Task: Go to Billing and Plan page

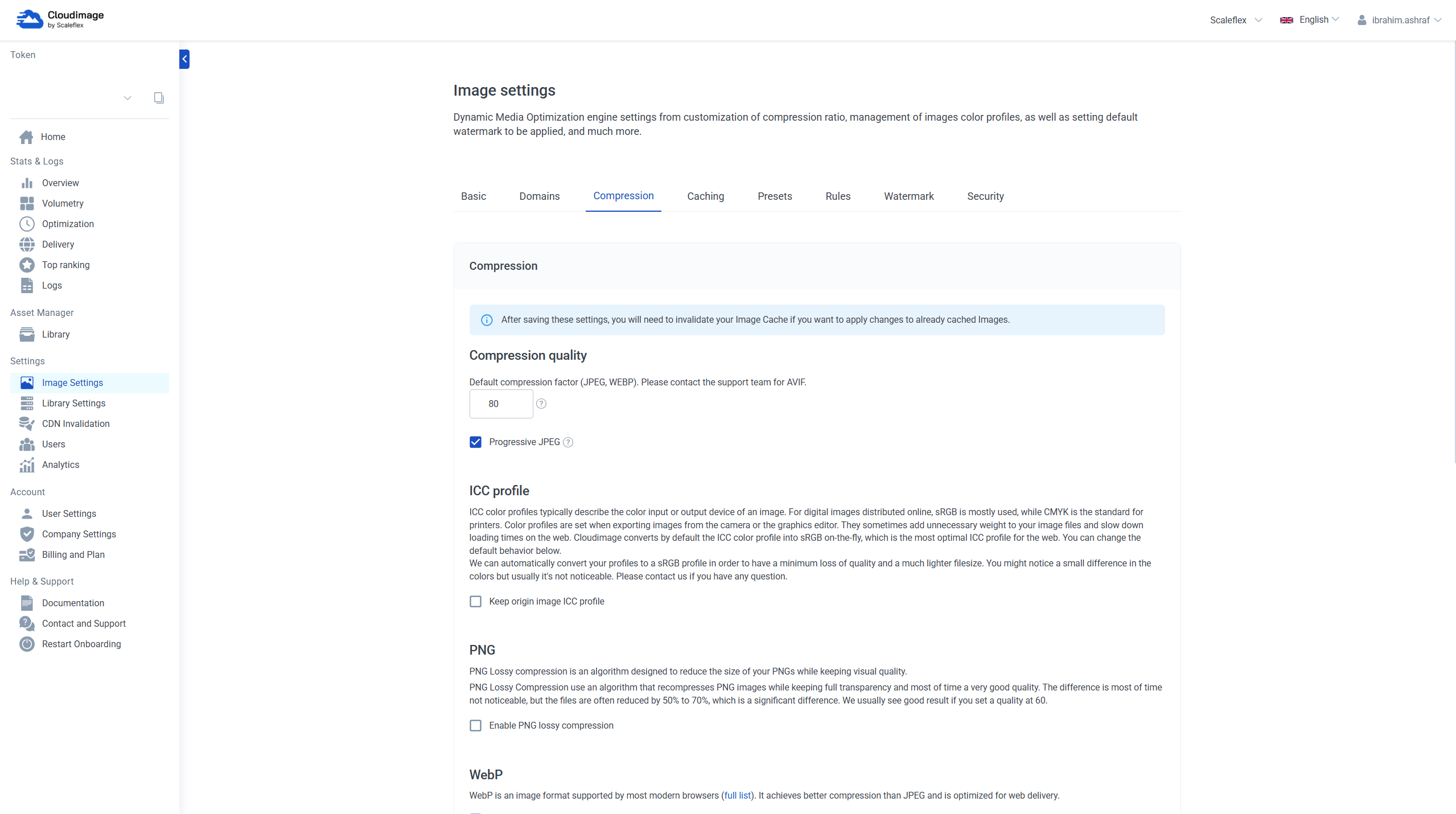Action: [x=73, y=554]
